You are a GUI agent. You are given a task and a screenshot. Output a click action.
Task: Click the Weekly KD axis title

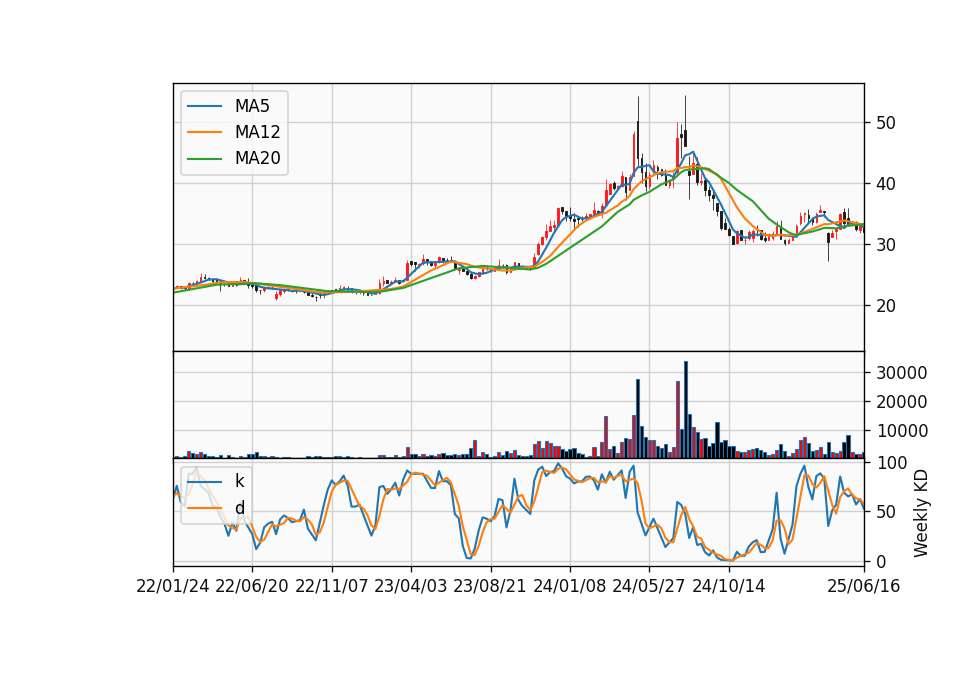[921, 514]
